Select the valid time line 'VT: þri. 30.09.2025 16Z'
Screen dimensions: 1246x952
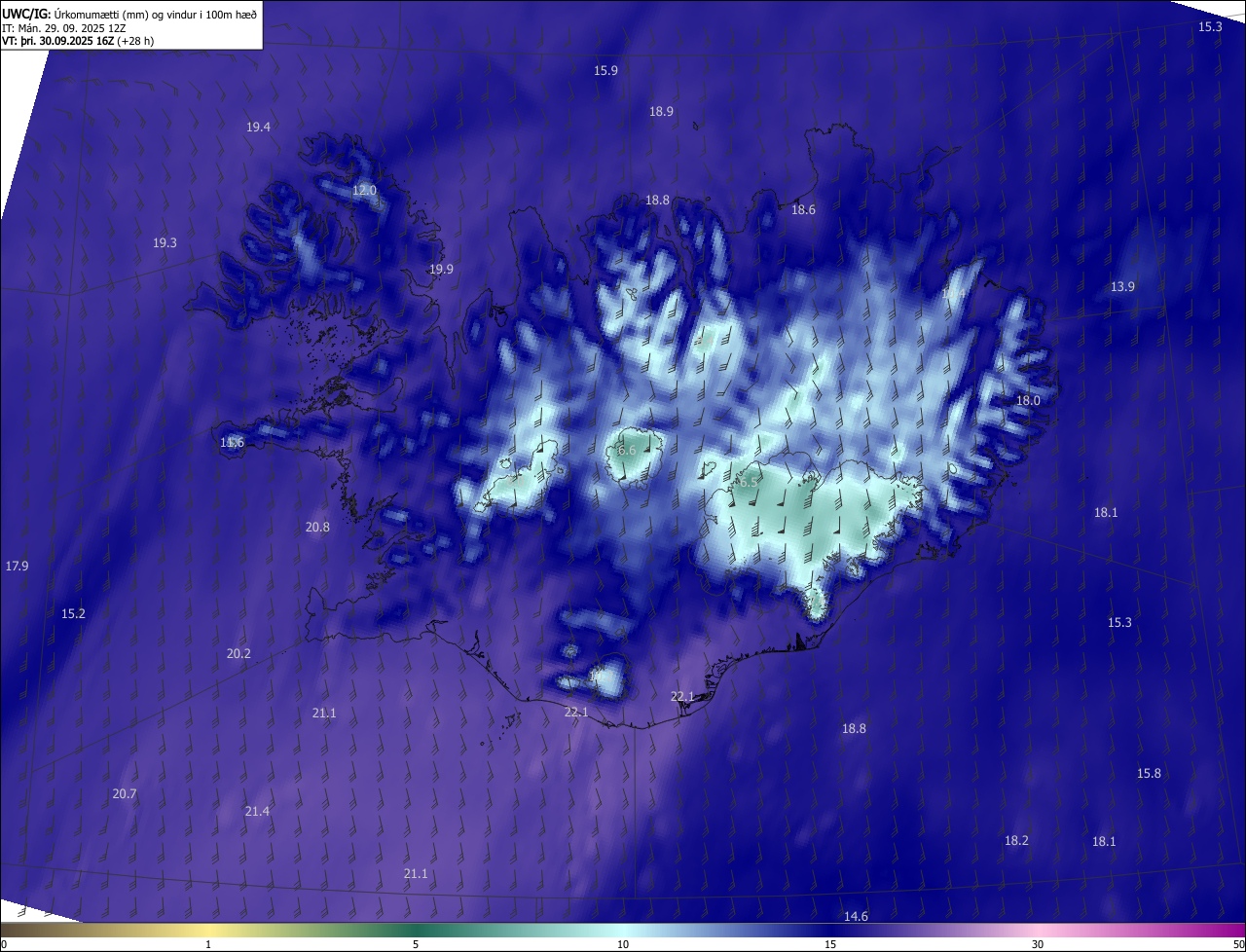(57, 41)
